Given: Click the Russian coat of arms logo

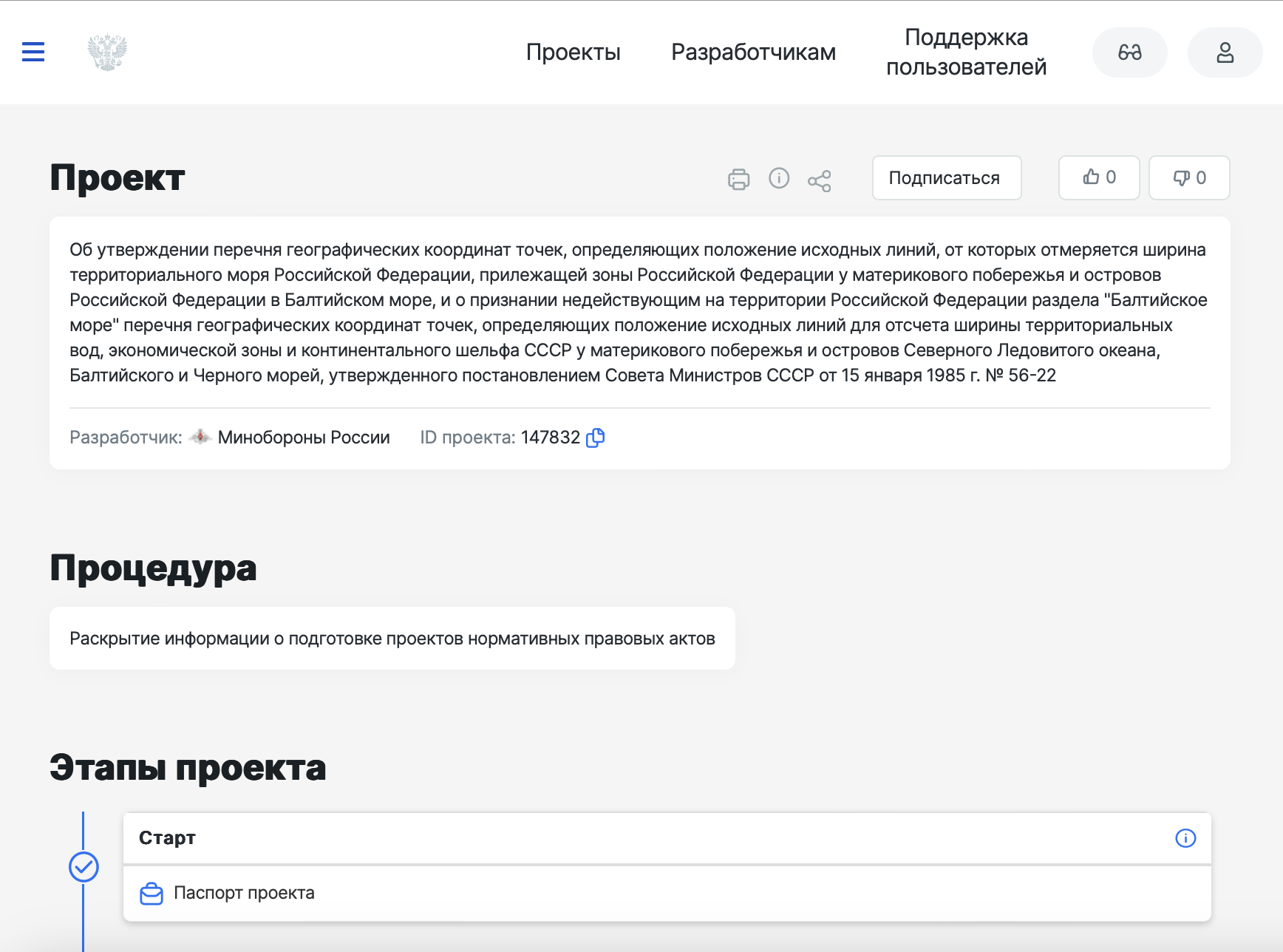Looking at the screenshot, I should click(107, 52).
